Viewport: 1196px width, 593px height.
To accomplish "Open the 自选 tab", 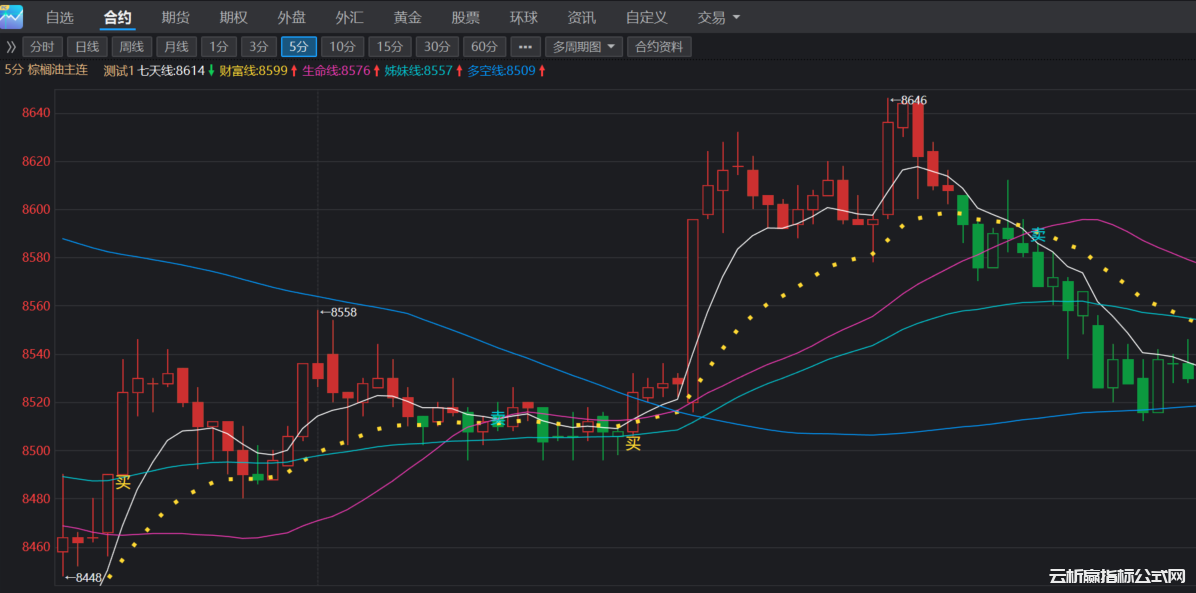I will pos(59,17).
